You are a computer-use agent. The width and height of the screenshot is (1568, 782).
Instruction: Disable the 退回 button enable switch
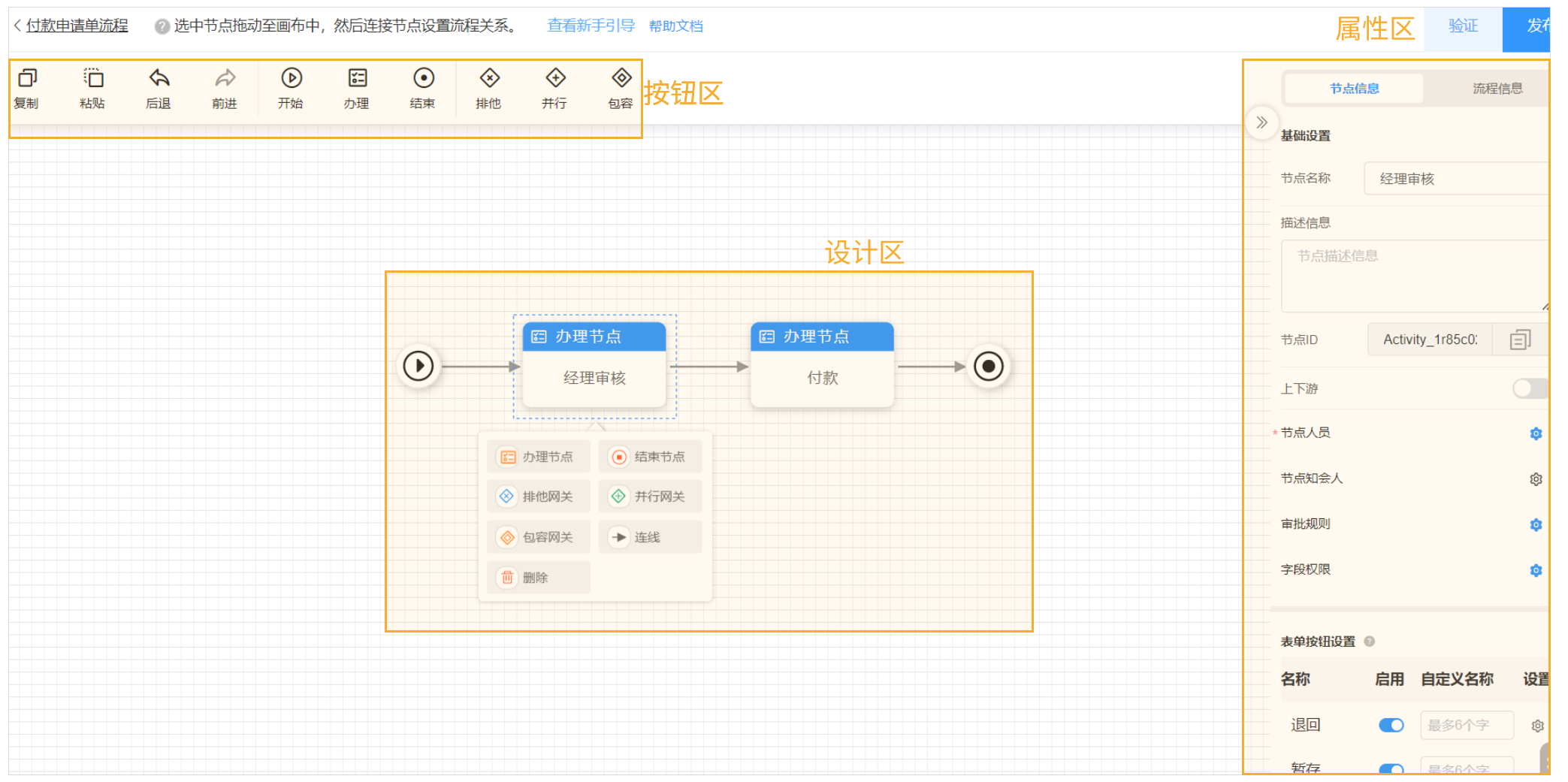point(1391,725)
